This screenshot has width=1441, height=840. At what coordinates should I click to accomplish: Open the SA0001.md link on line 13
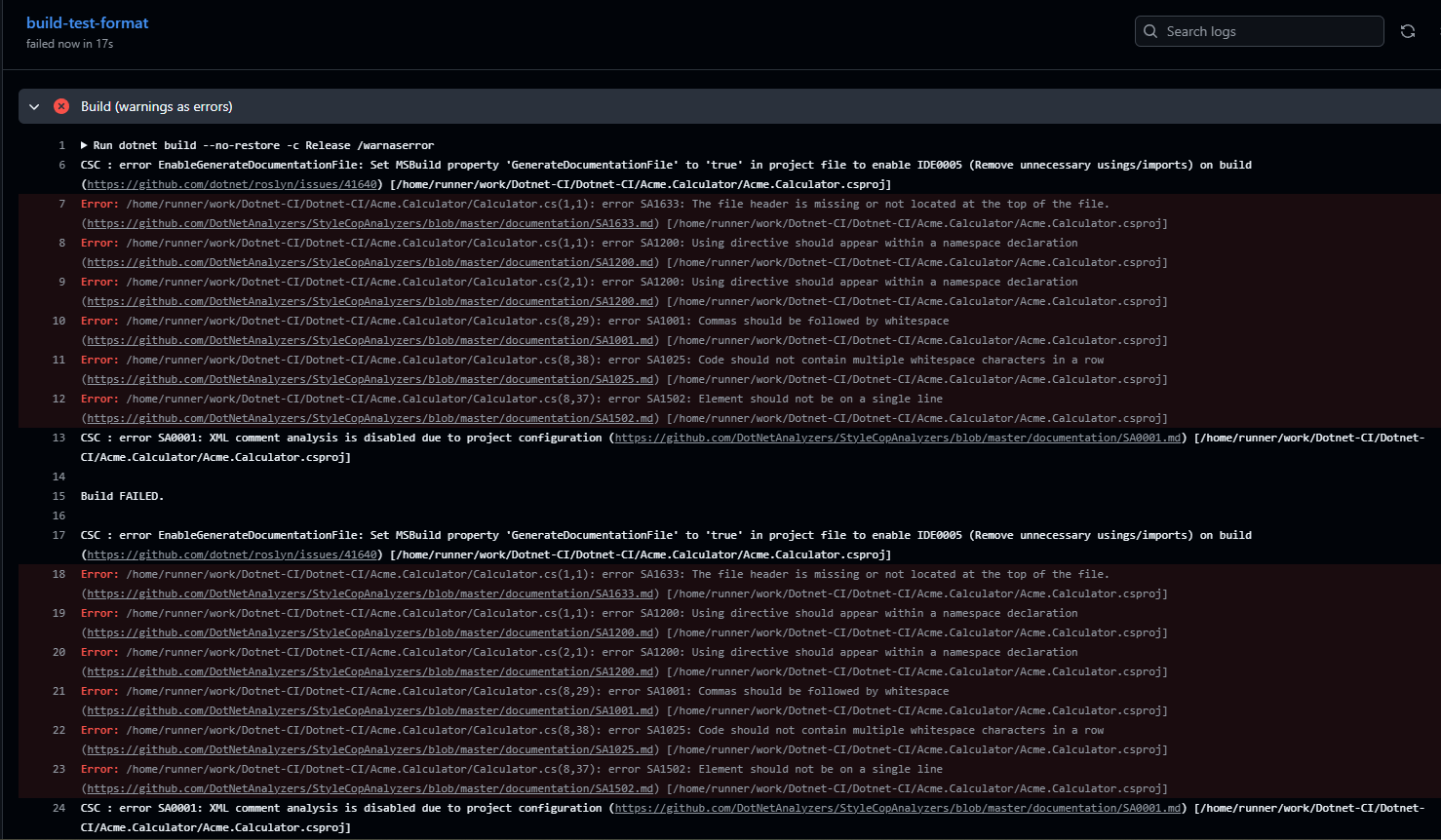point(897,438)
